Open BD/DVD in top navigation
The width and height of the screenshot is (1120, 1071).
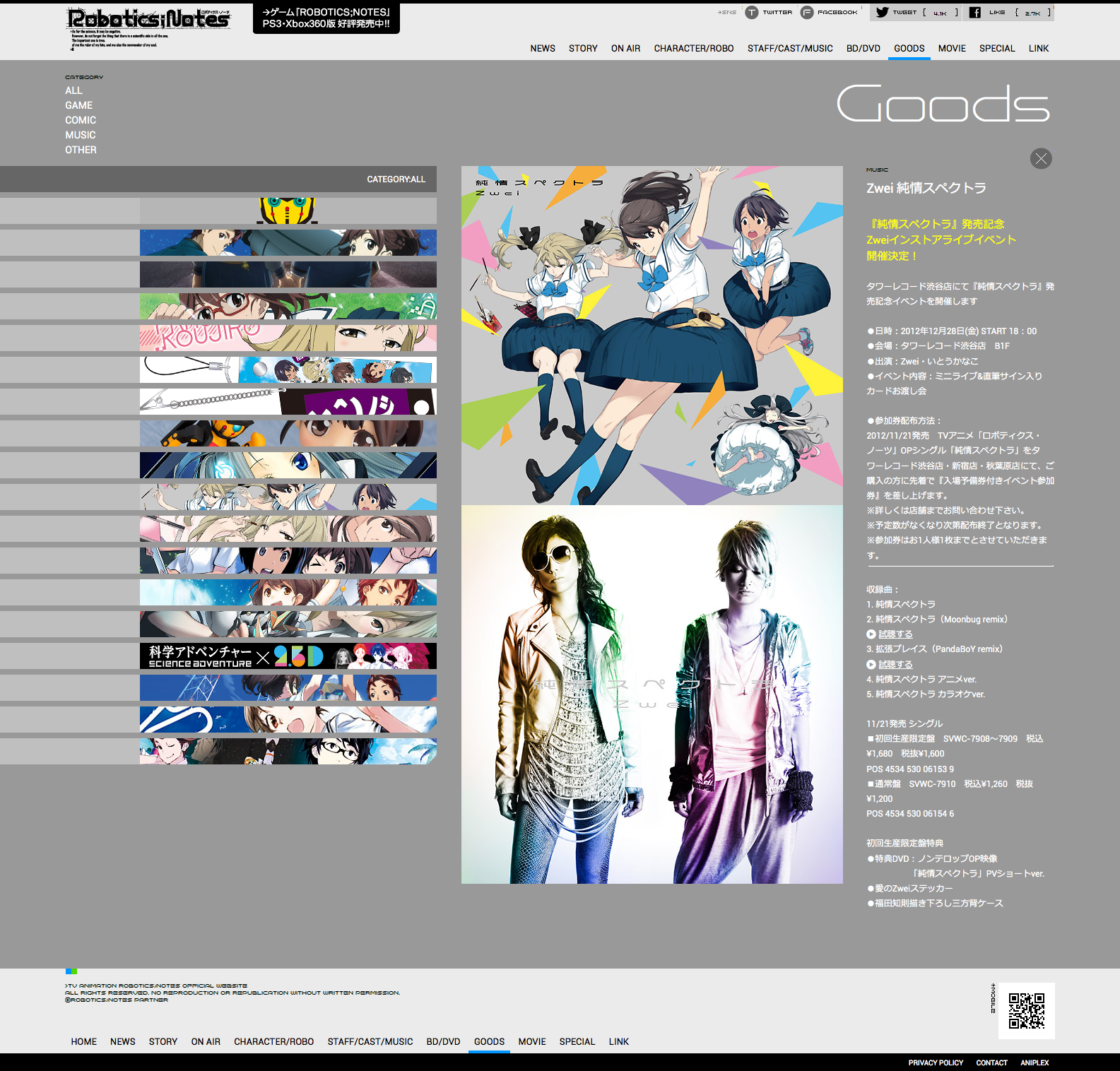(863, 49)
